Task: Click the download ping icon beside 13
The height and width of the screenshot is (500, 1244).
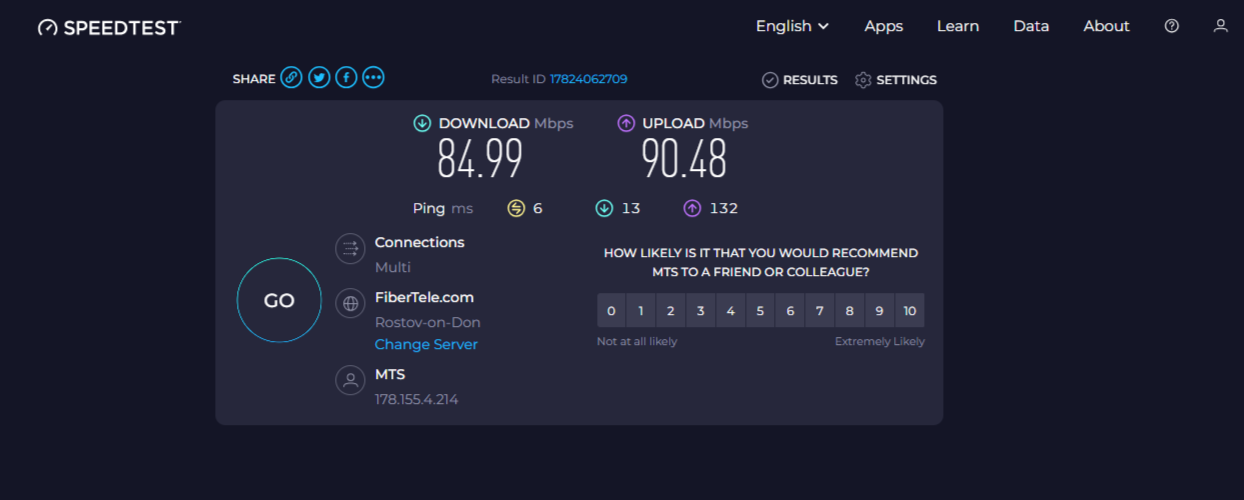Action: (604, 208)
